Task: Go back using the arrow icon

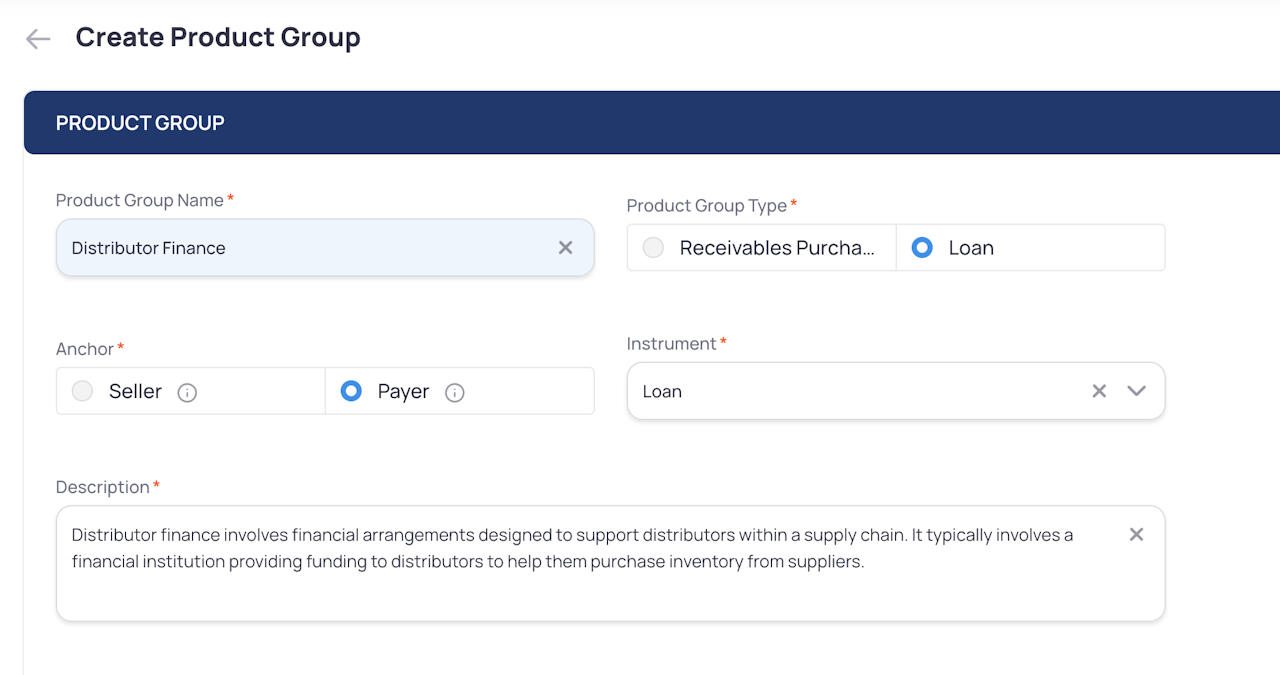Action: click(x=38, y=39)
